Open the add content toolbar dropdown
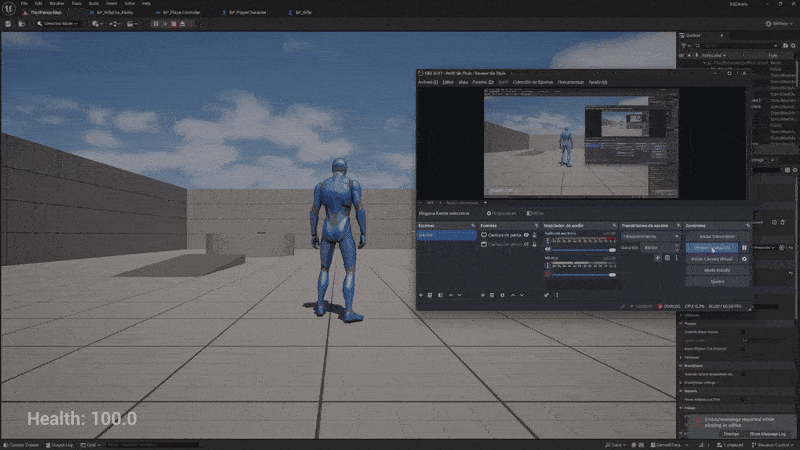800x450 pixels. click(x=96, y=23)
